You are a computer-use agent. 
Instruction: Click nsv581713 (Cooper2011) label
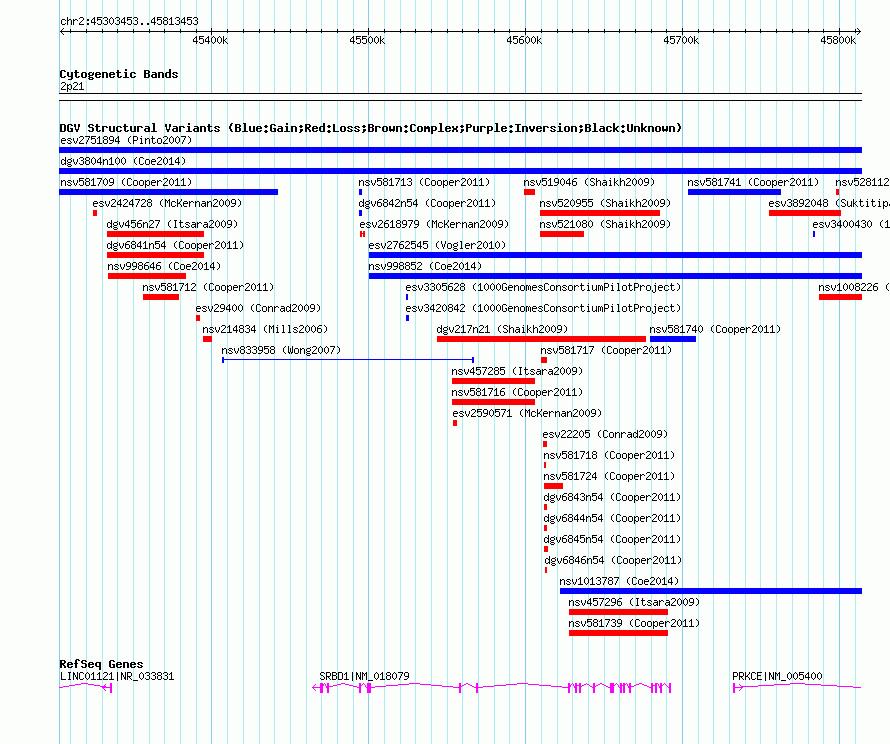tap(424, 182)
